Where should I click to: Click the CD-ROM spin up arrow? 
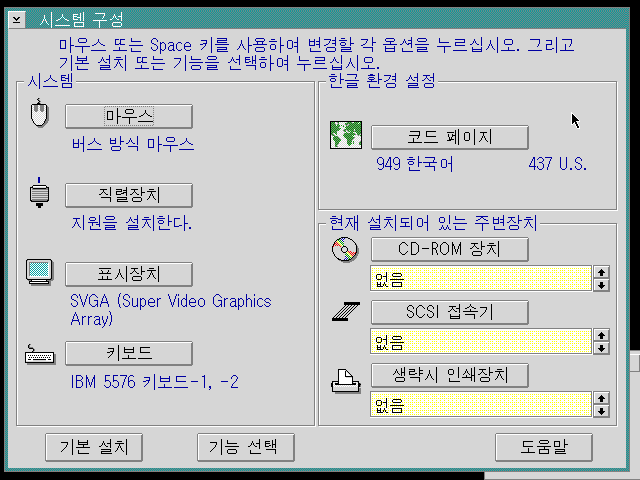(601, 272)
